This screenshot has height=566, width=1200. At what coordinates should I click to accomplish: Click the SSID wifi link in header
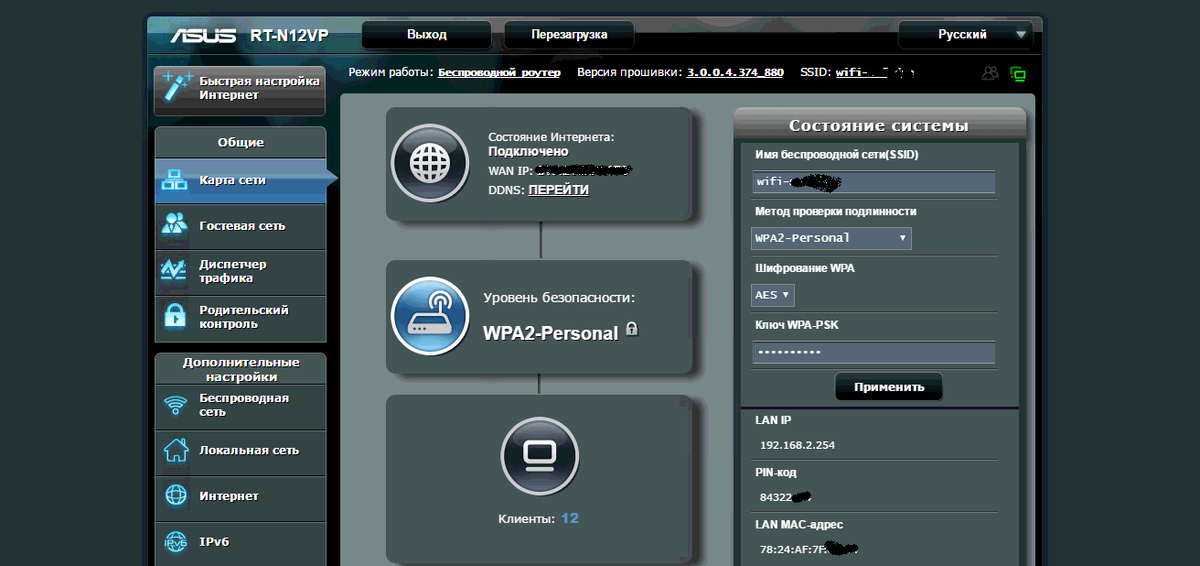coord(874,73)
